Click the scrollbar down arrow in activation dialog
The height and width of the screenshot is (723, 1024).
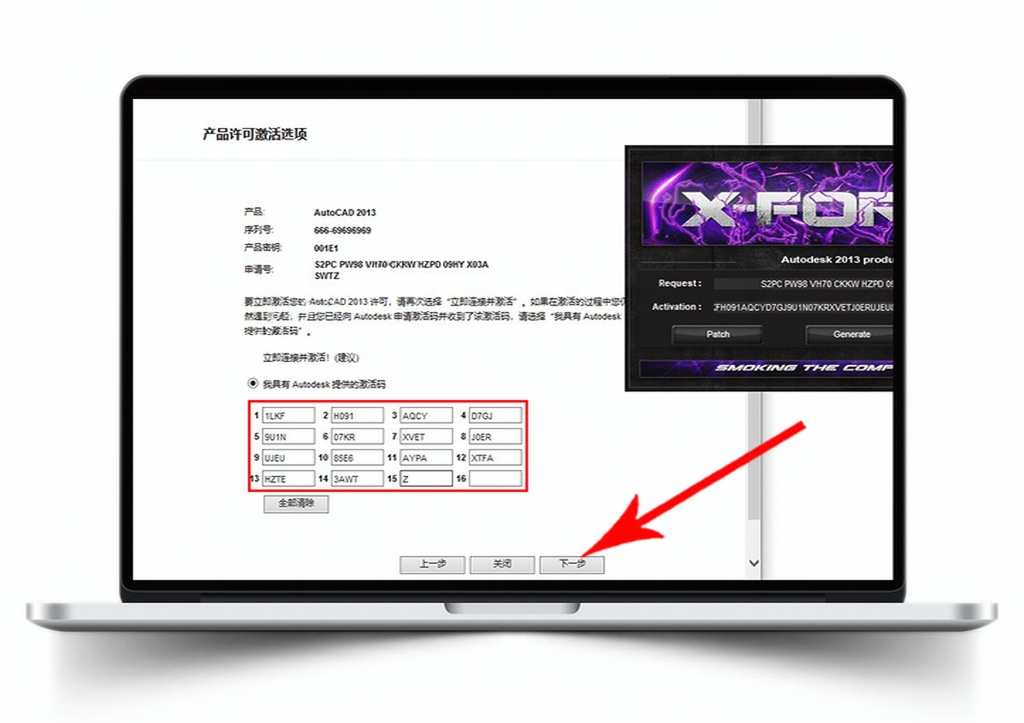tap(754, 563)
